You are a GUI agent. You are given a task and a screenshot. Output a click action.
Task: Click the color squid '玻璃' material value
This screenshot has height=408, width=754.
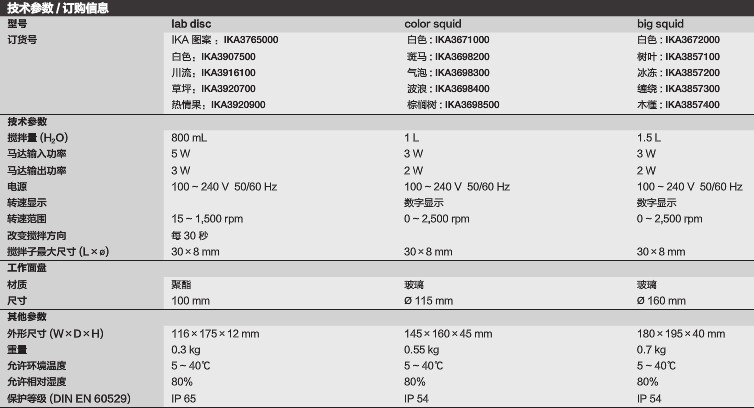[414, 284]
